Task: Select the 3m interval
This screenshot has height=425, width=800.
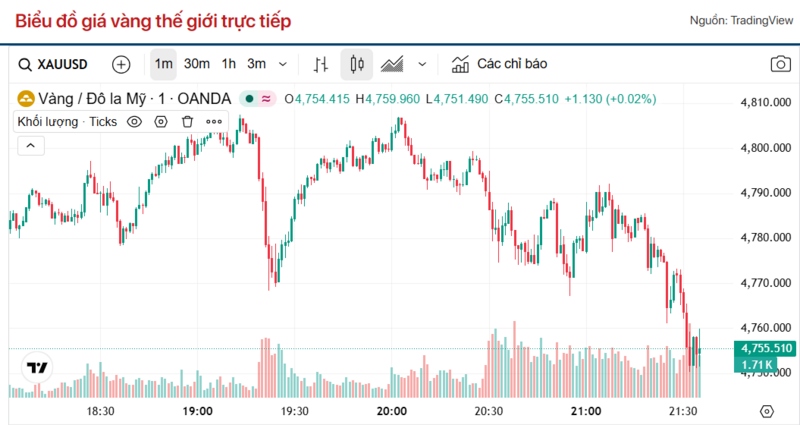Action: 257,64
